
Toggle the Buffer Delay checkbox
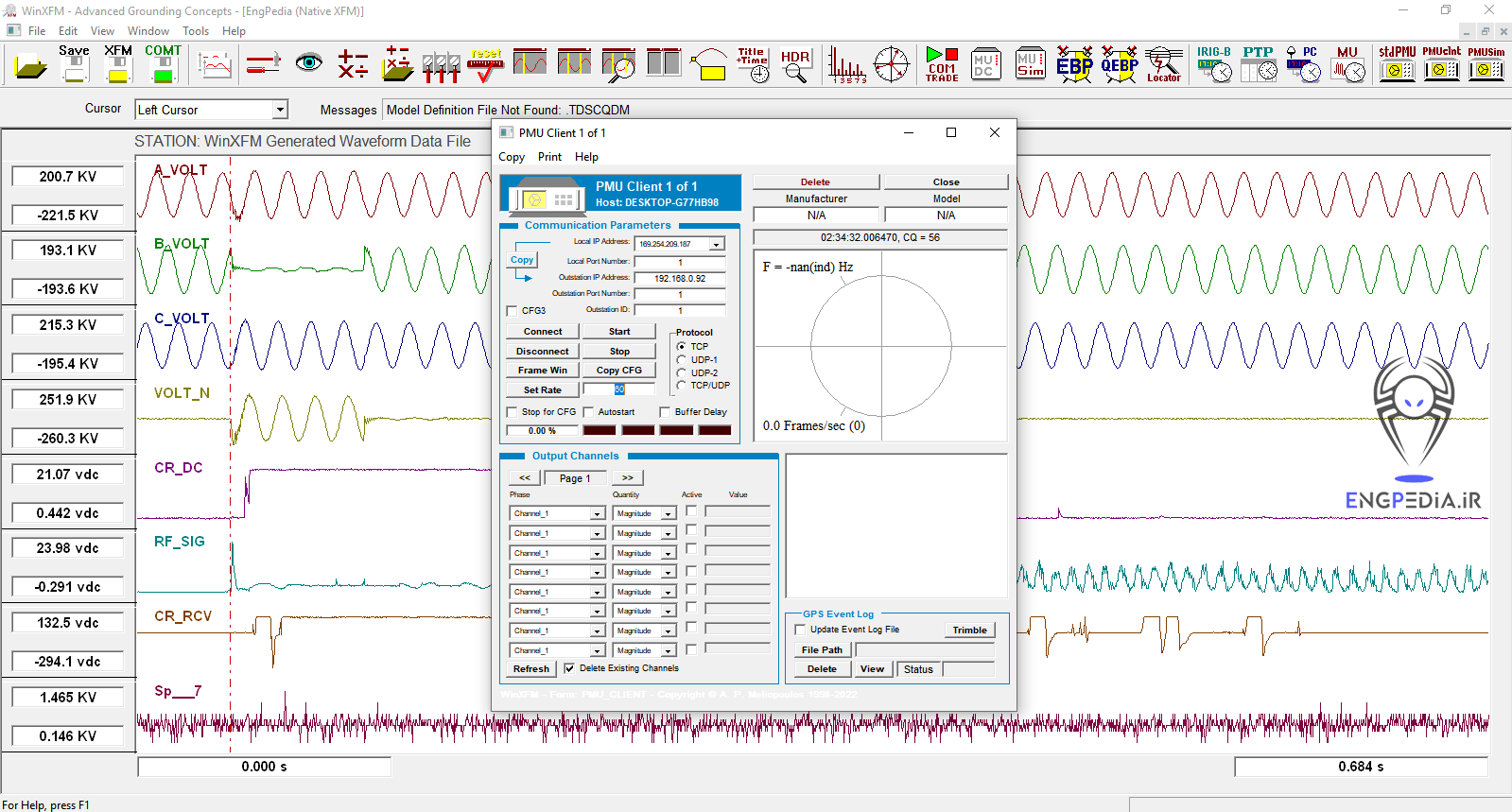click(x=665, y=412)
